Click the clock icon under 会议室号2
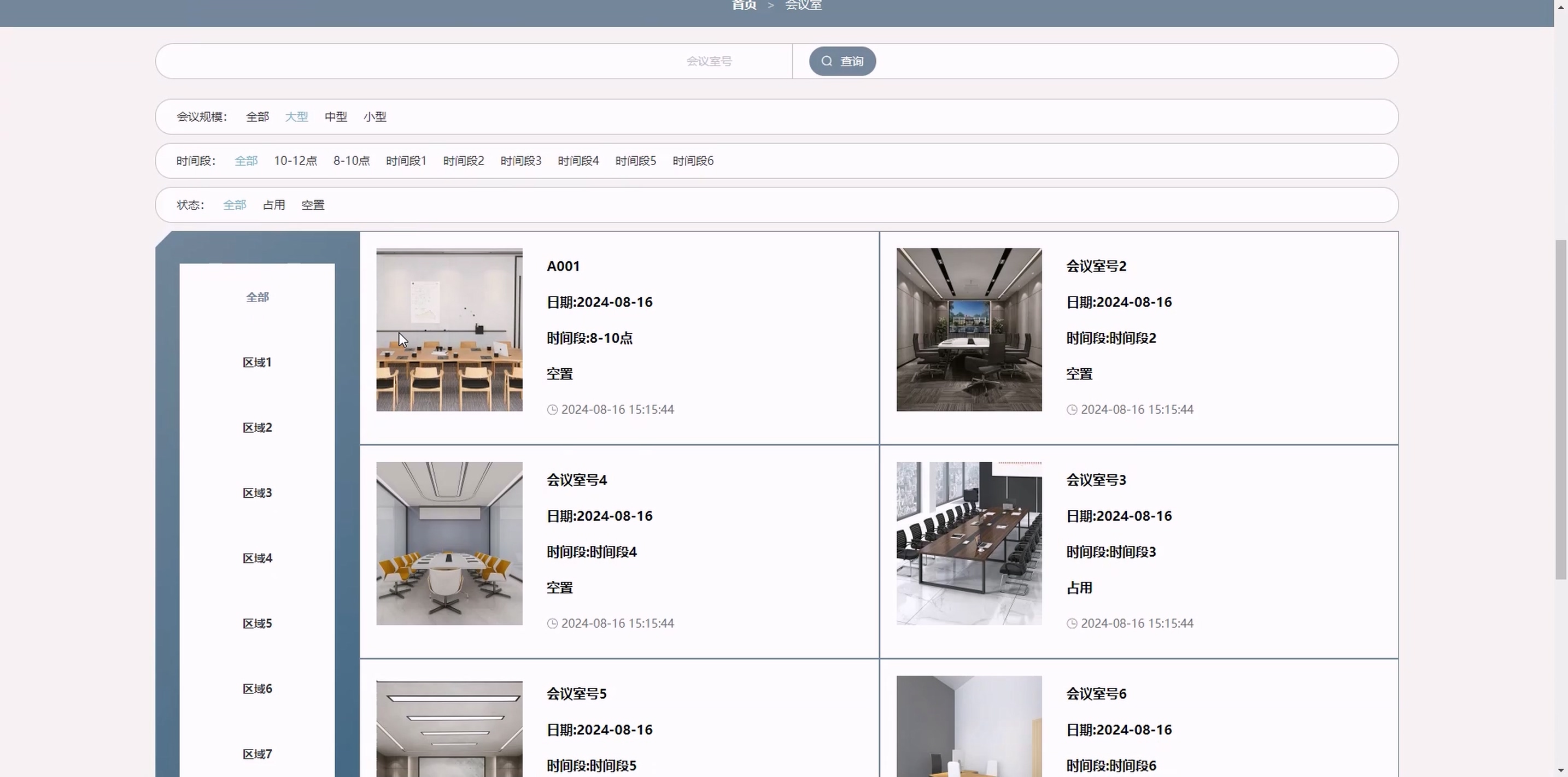Viewport: 1568px width, 777px height. pos(1072,409)
